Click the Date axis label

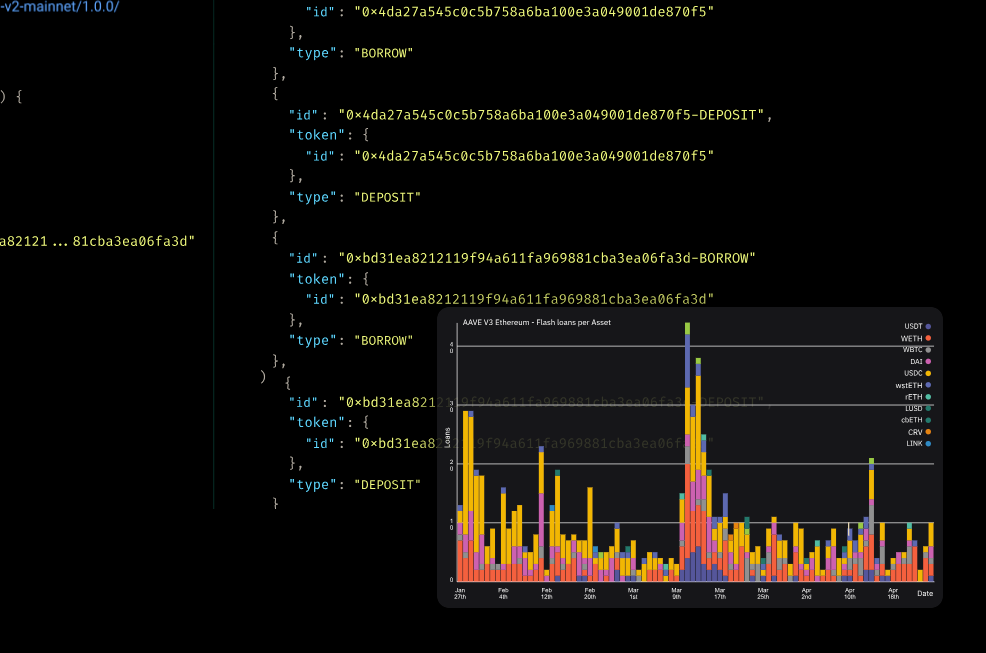pos(925,593)
